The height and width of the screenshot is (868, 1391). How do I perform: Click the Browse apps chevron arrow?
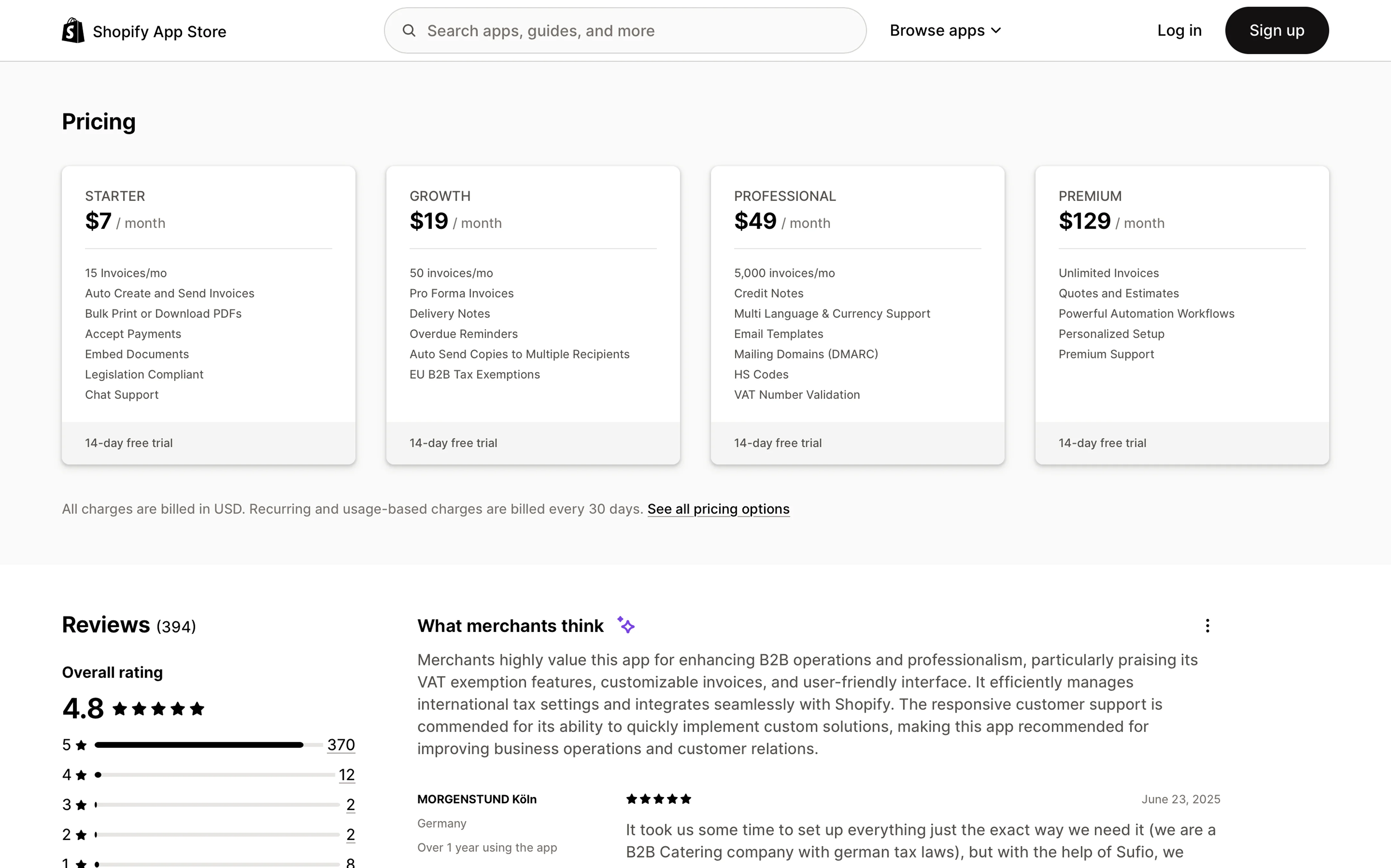click(997, 31)
